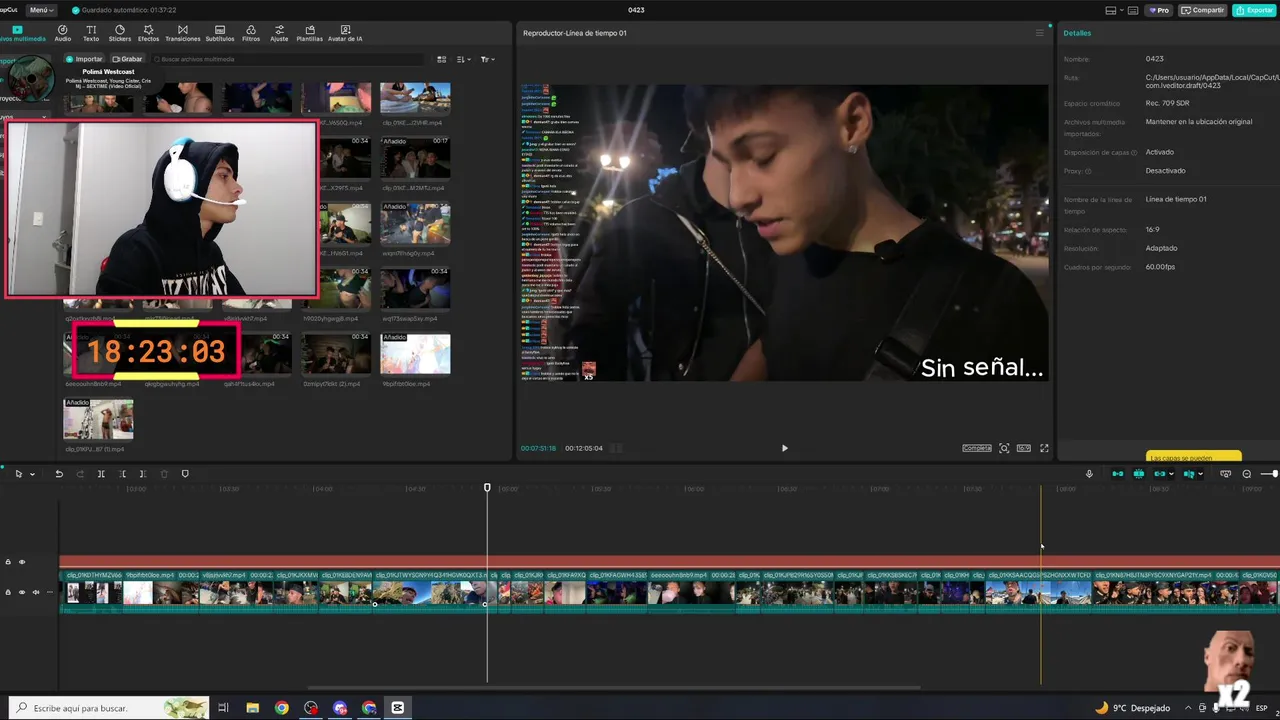Image resolution: width=1280 pixels, height=720 pixels.
Task: Open the selection tool dropdown arrow
Action: (32, 474)
